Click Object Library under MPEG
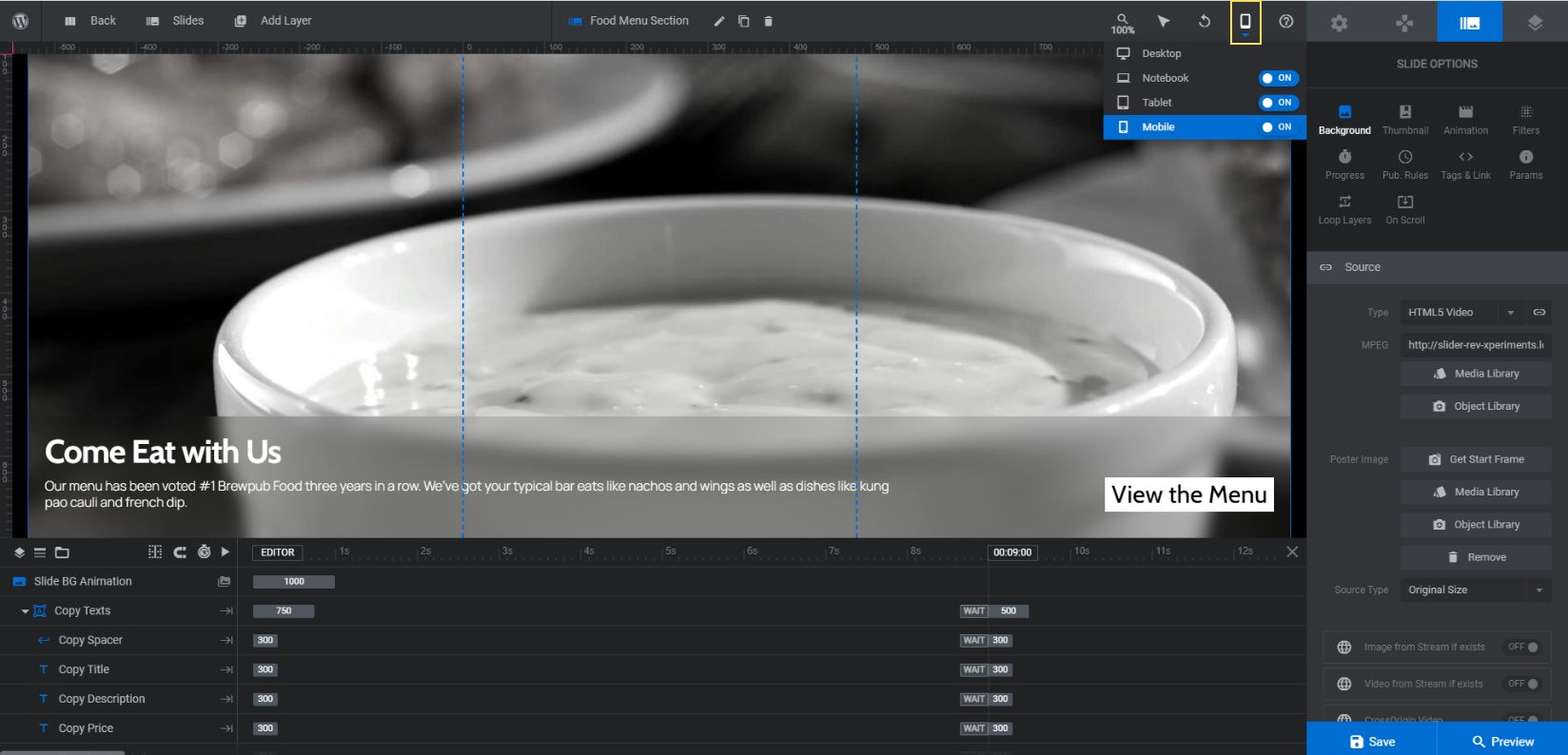1568x755 pixels. point(1476,406)
